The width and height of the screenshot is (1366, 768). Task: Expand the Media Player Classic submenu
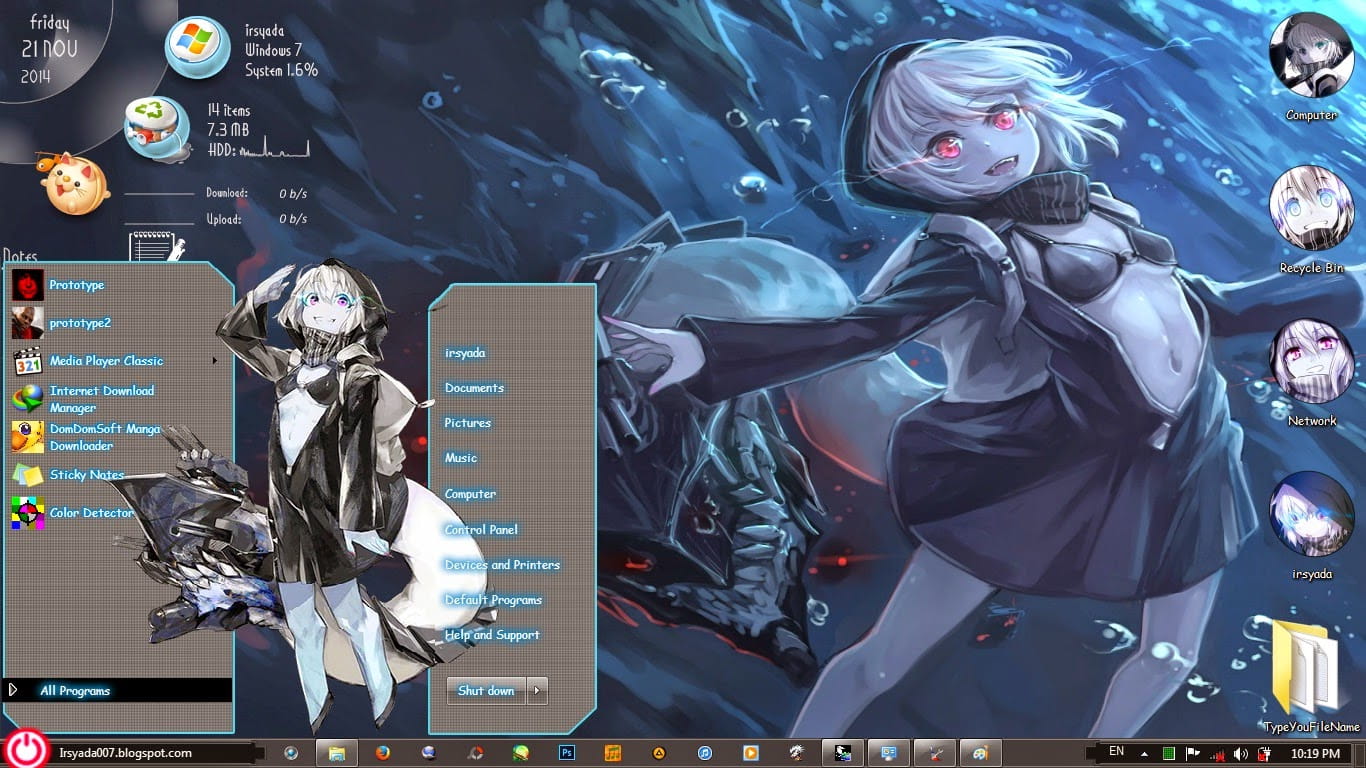click(x=213, y=361)
